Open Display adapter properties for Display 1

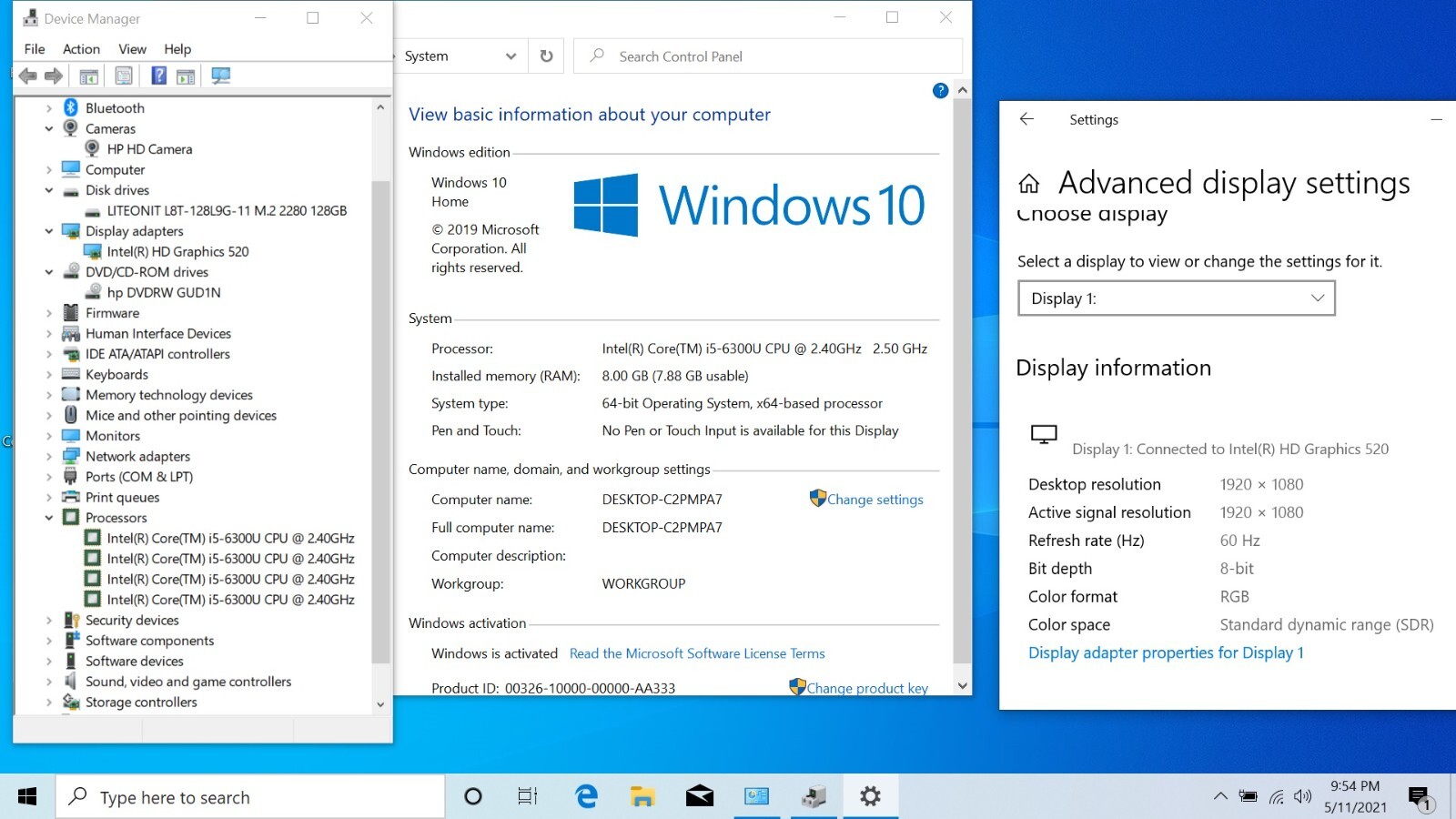click(1166, 652)
